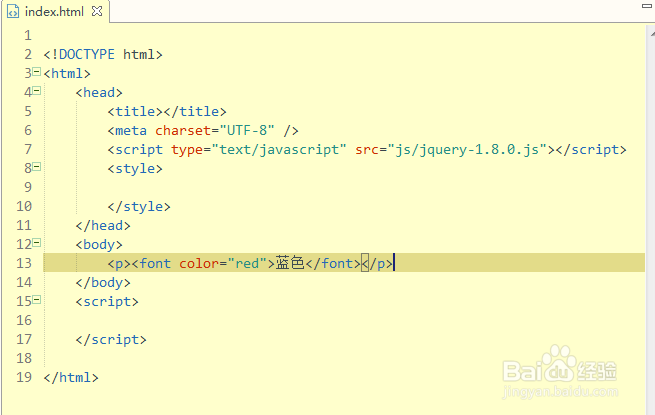Click line number 1 in gutter
Image resolution: width=655 pixels, height=415 pixels.
click(x=27, y=35)
